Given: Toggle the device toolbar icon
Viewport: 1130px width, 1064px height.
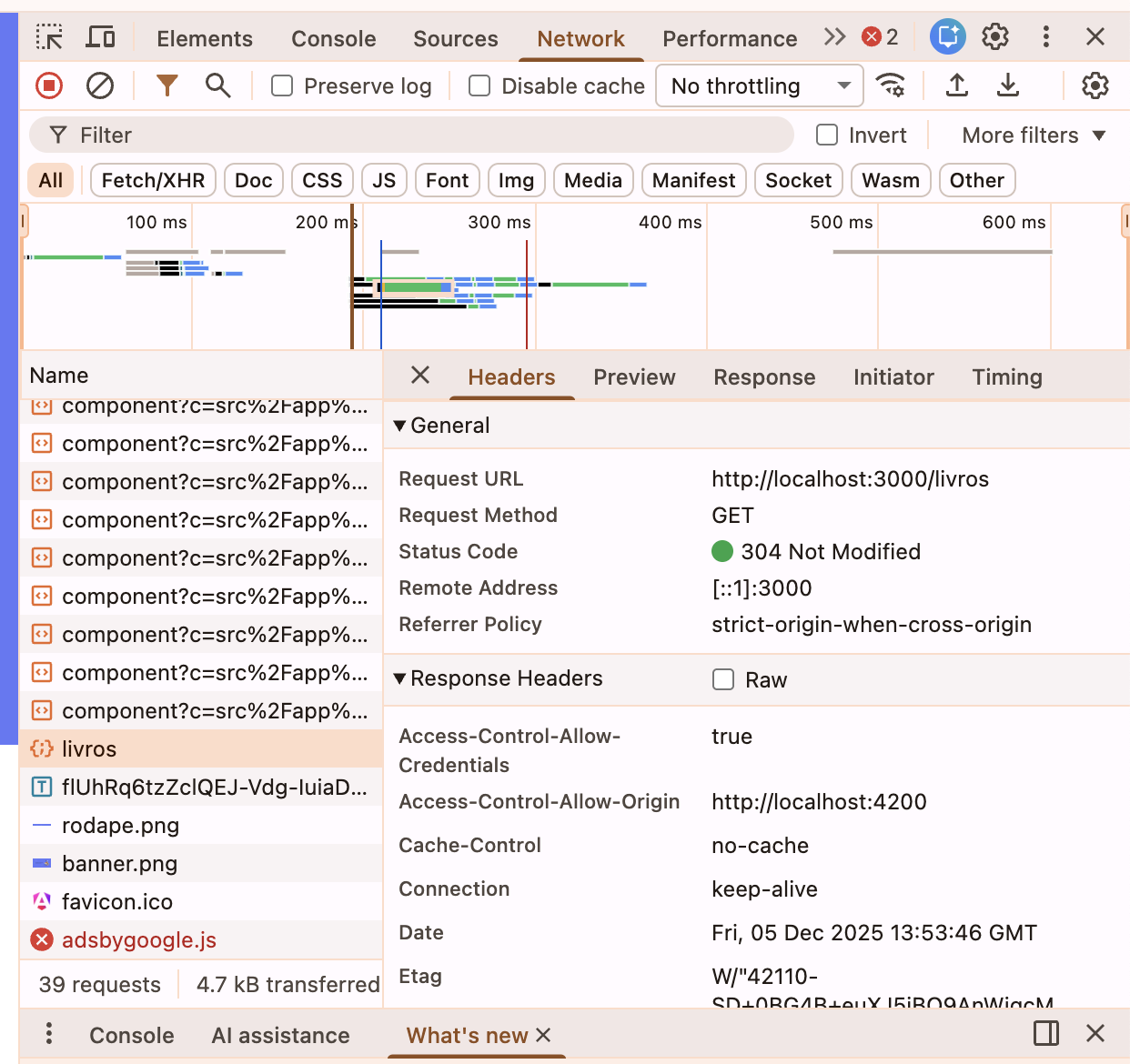Looking at the screenshot, I should [100, 37].
